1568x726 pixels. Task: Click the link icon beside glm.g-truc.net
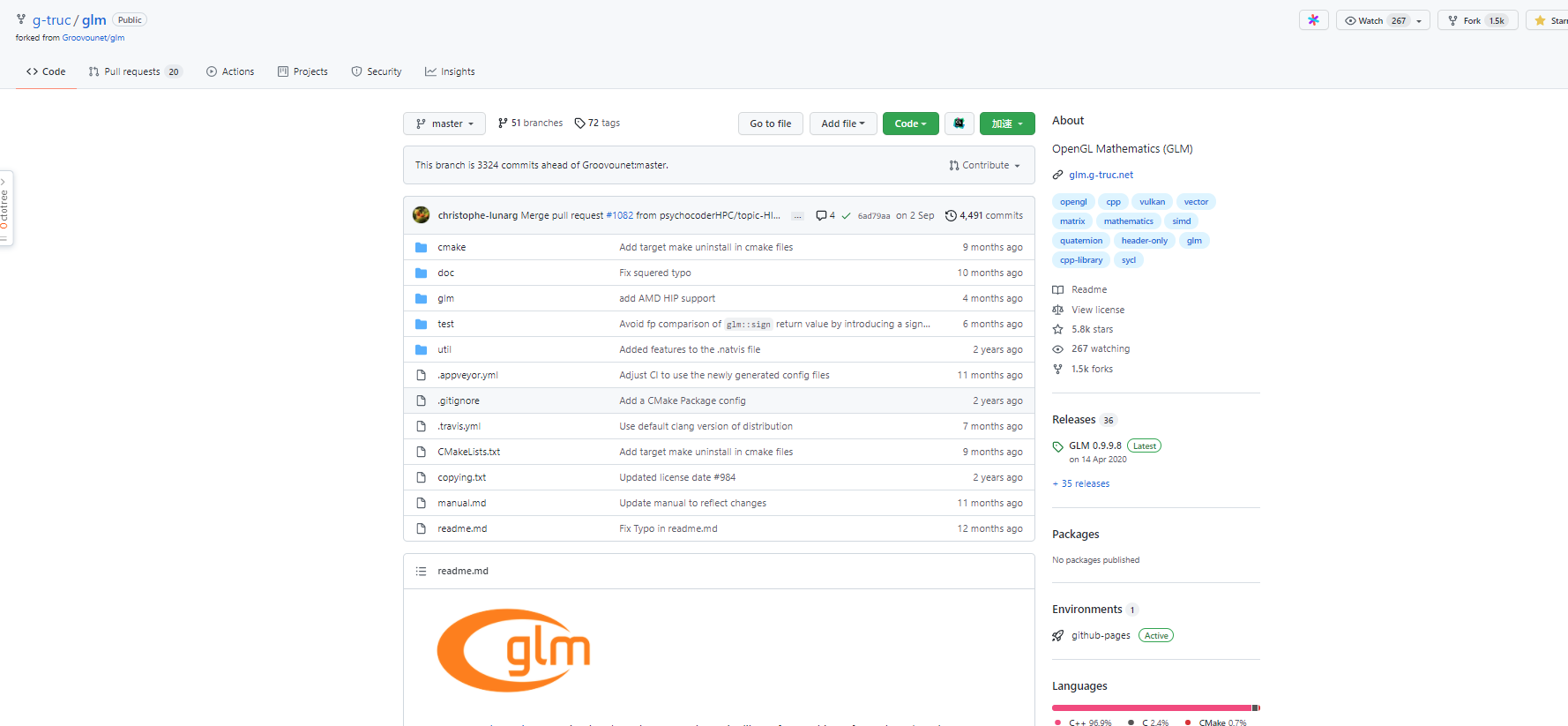click(1058, 175)
